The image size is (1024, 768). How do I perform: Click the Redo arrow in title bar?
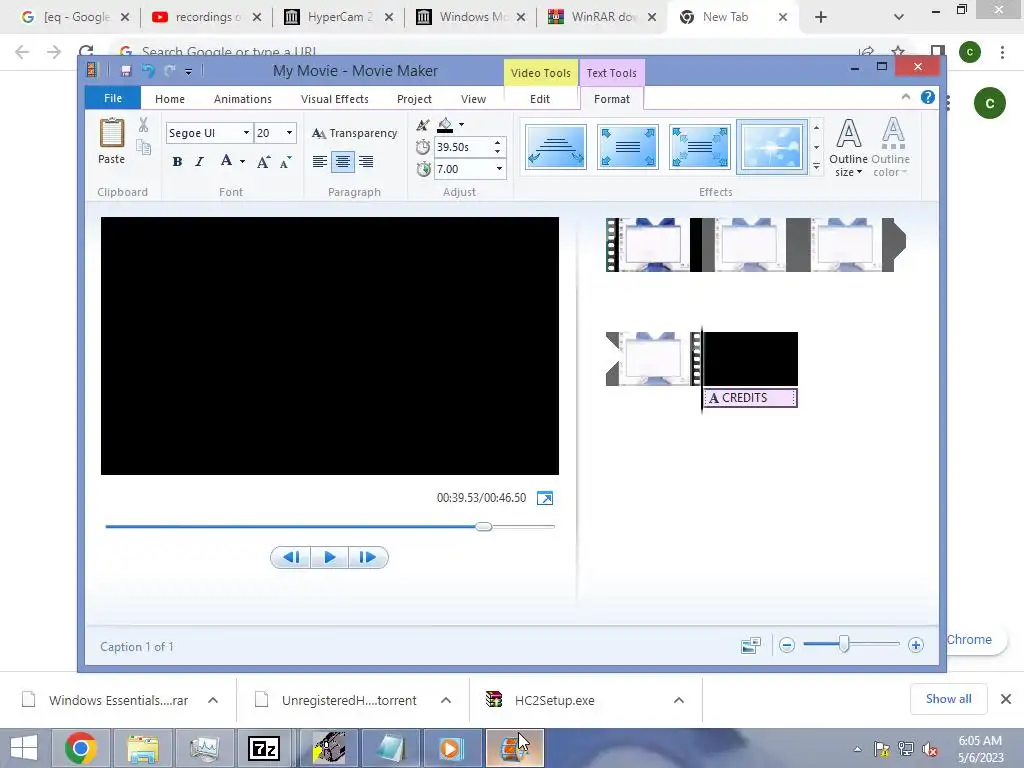[170, 71]
